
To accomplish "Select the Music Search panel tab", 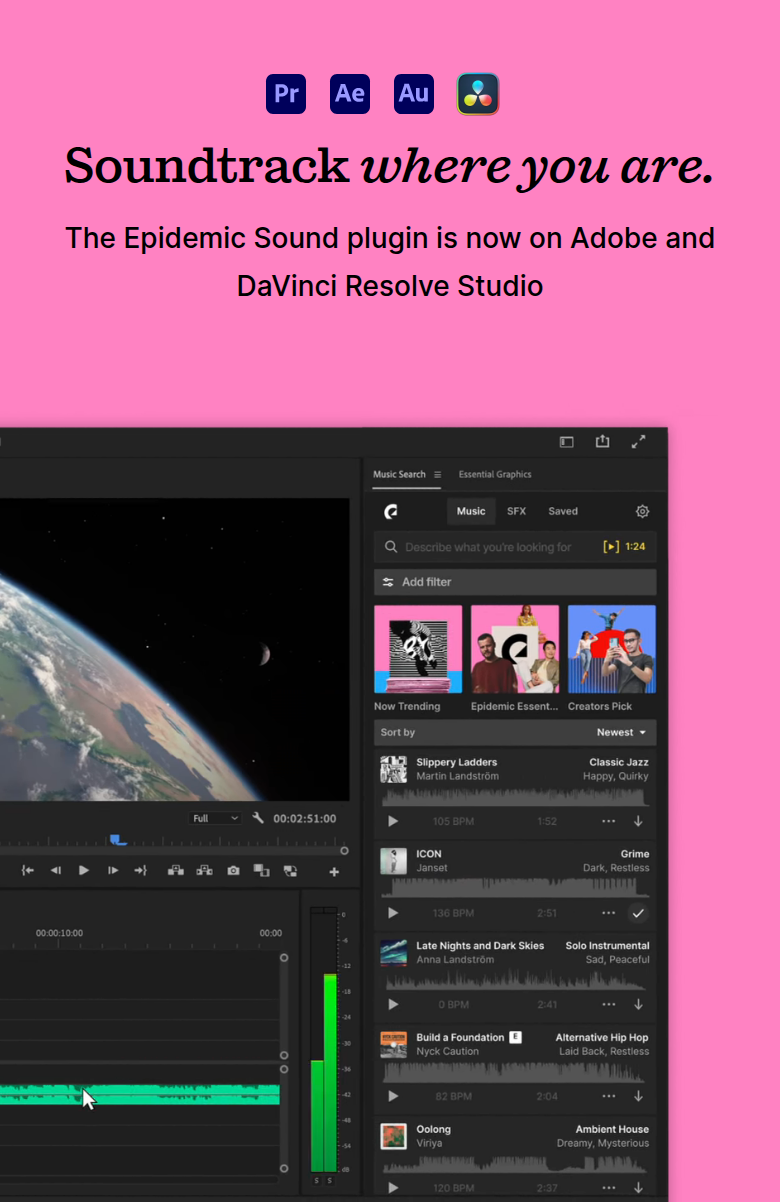I will [x=399, y=474].
